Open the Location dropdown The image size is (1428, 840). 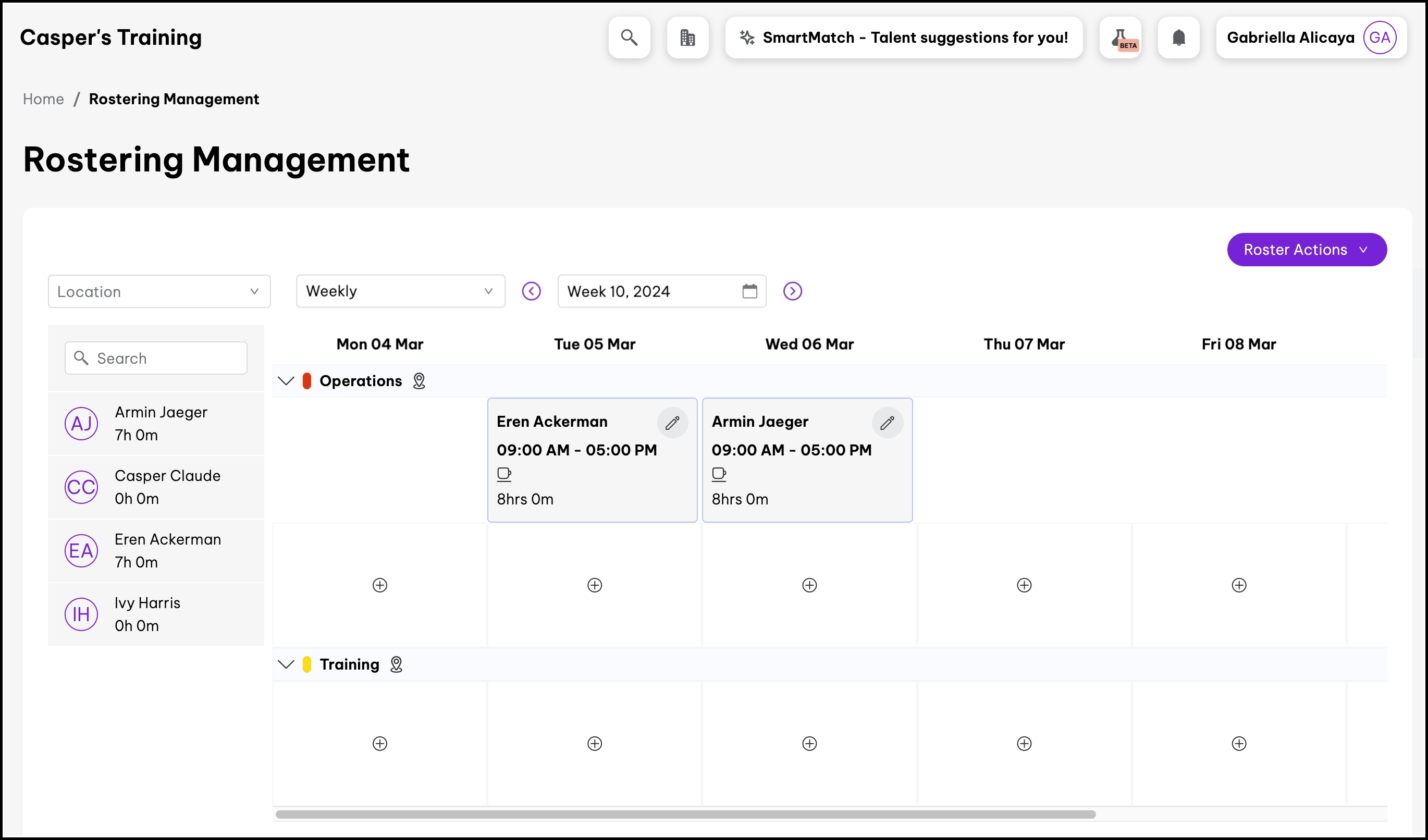(159, 291)
